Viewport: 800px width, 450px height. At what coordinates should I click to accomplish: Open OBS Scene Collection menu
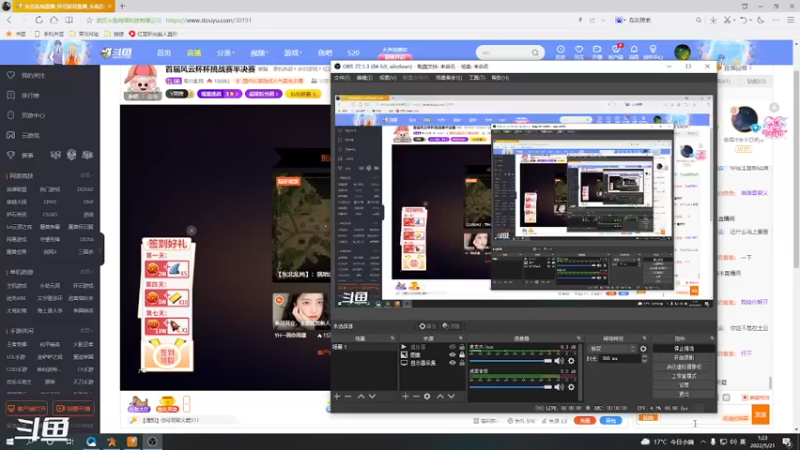pos(448,78)
